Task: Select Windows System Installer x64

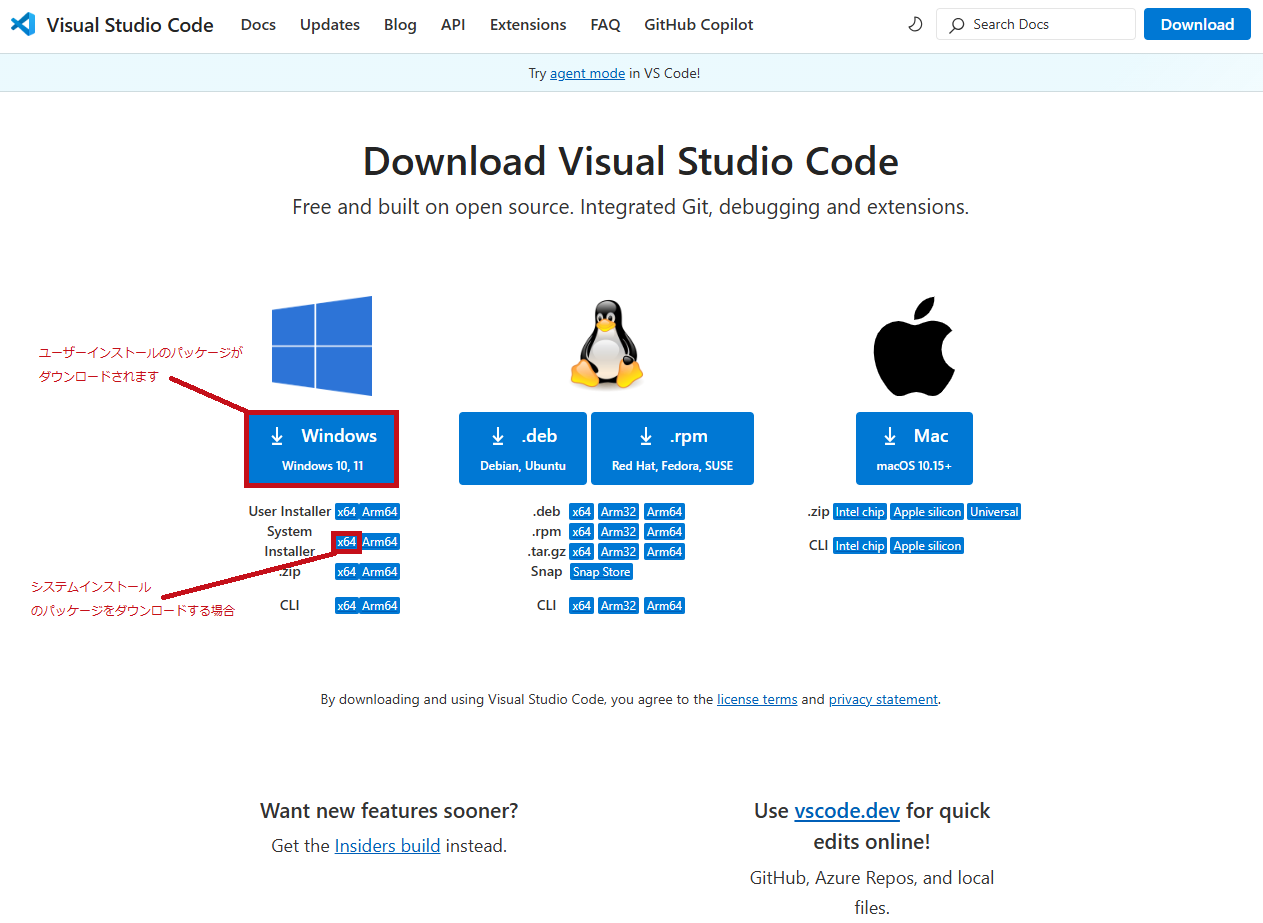Action: pyautogui.click(x=346, y=542)
